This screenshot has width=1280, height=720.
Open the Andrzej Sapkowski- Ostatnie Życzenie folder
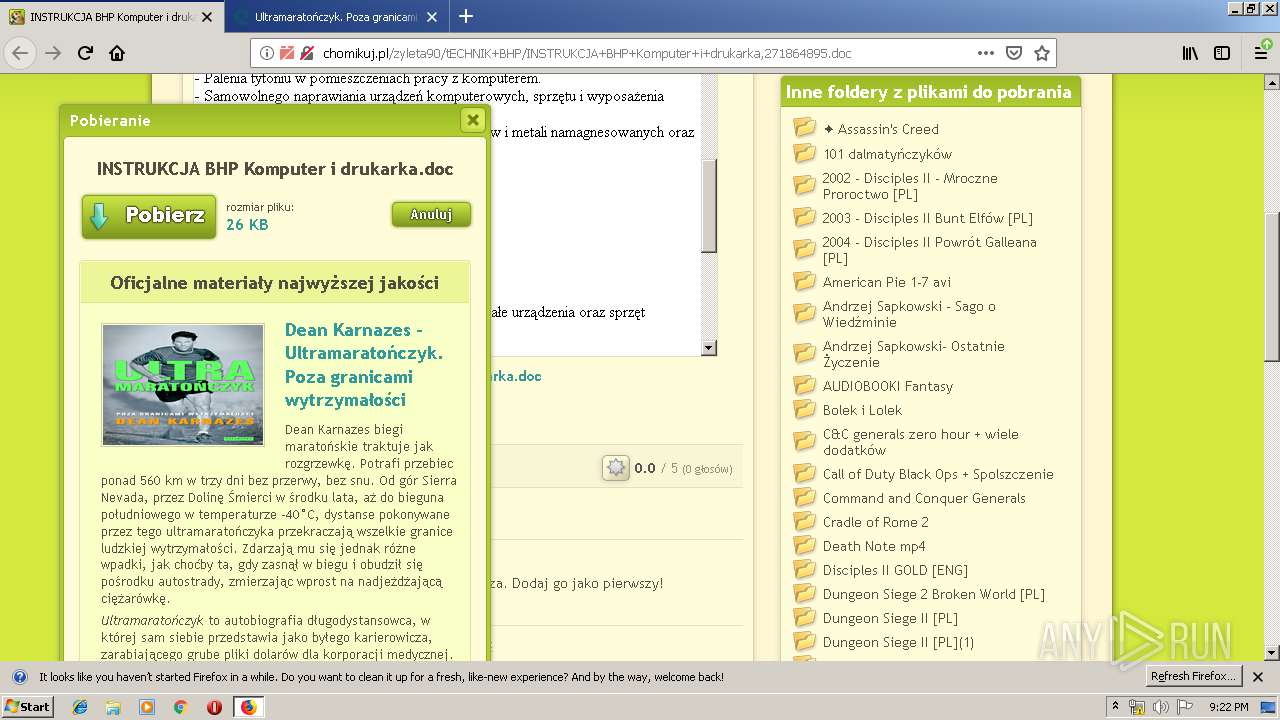[913, 354]
